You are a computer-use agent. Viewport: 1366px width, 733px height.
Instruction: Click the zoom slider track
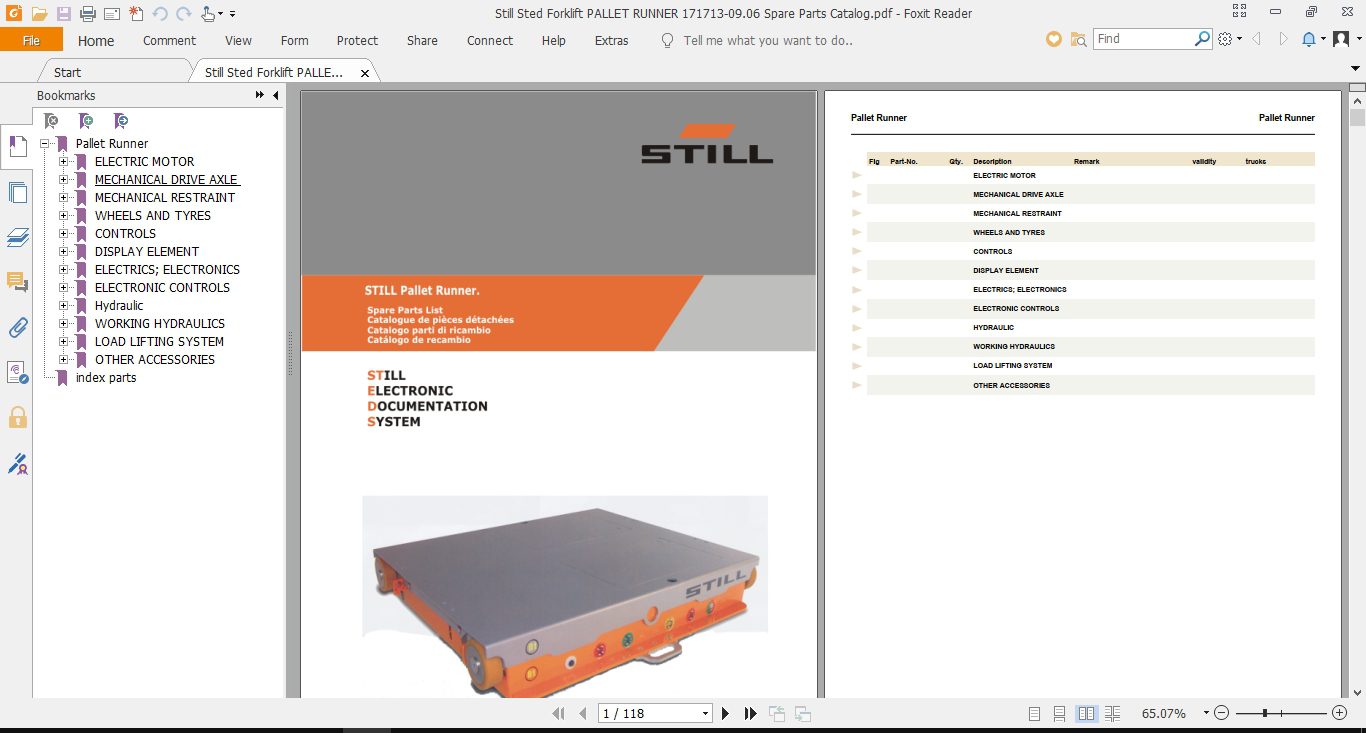[1281, 713]
